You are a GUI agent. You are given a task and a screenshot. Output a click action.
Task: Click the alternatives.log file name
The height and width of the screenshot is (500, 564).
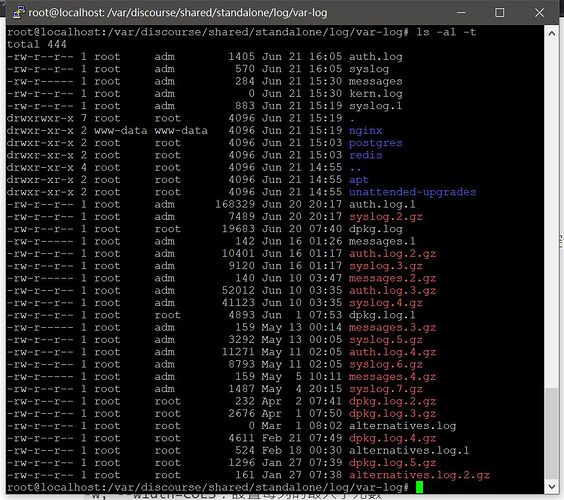pyautogui.click(x=402, y=426)
